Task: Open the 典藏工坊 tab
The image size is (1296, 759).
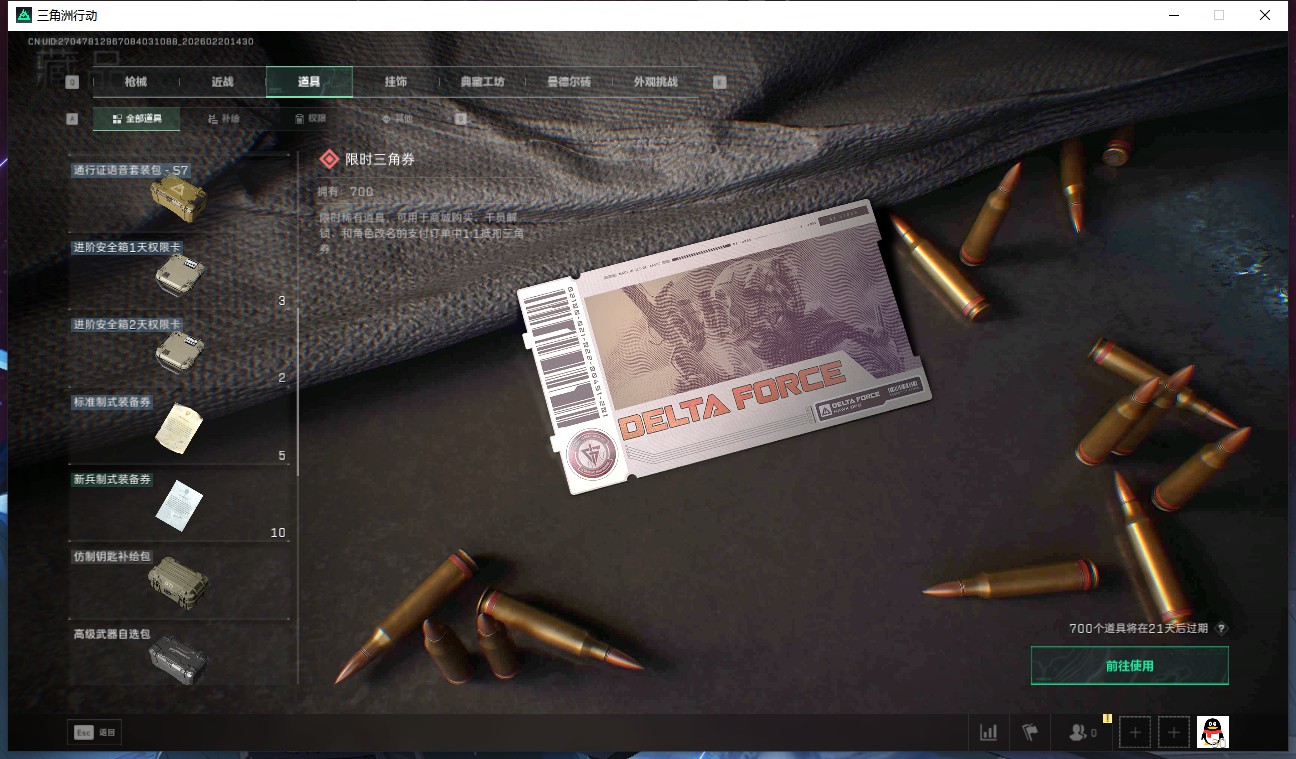Action: coord(482,82)
